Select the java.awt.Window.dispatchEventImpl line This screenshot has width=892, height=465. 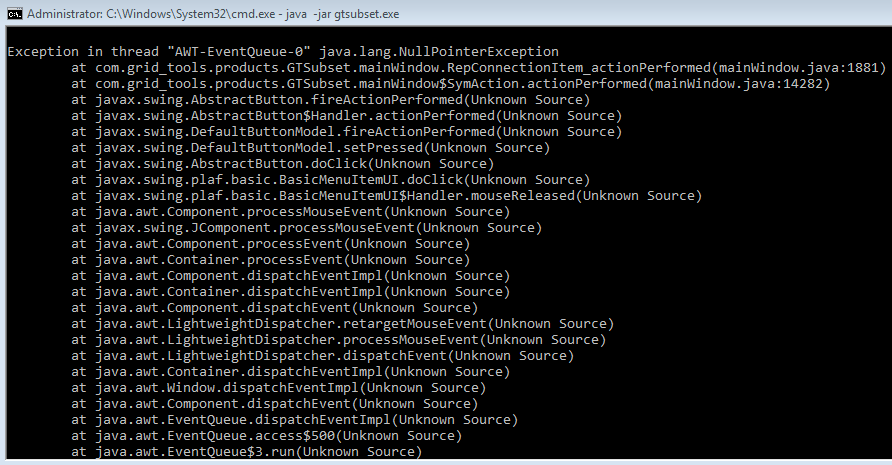(286, 387)
